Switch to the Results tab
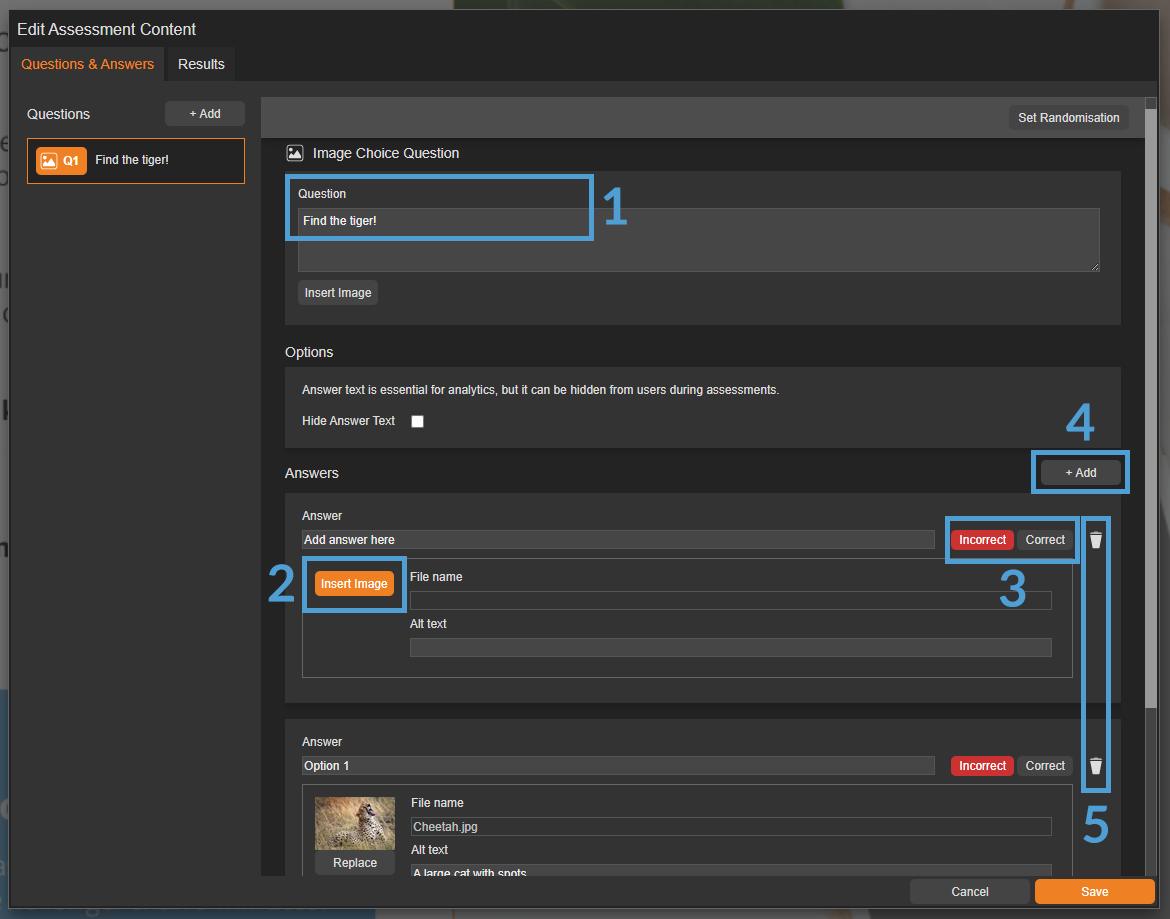 201,64
